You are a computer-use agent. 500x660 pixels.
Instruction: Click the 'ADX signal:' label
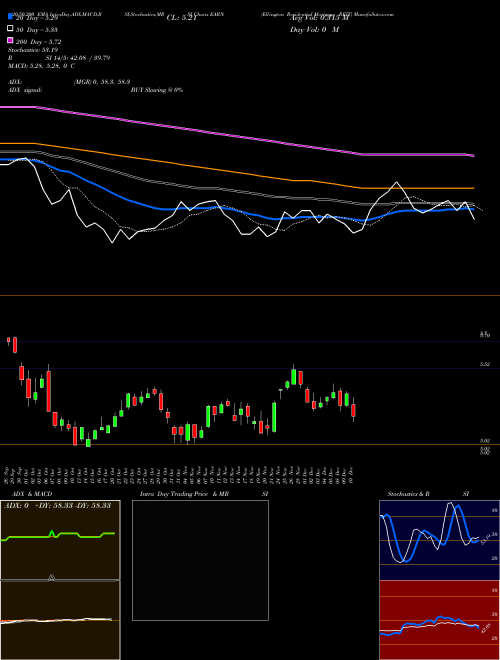[25, 90]
